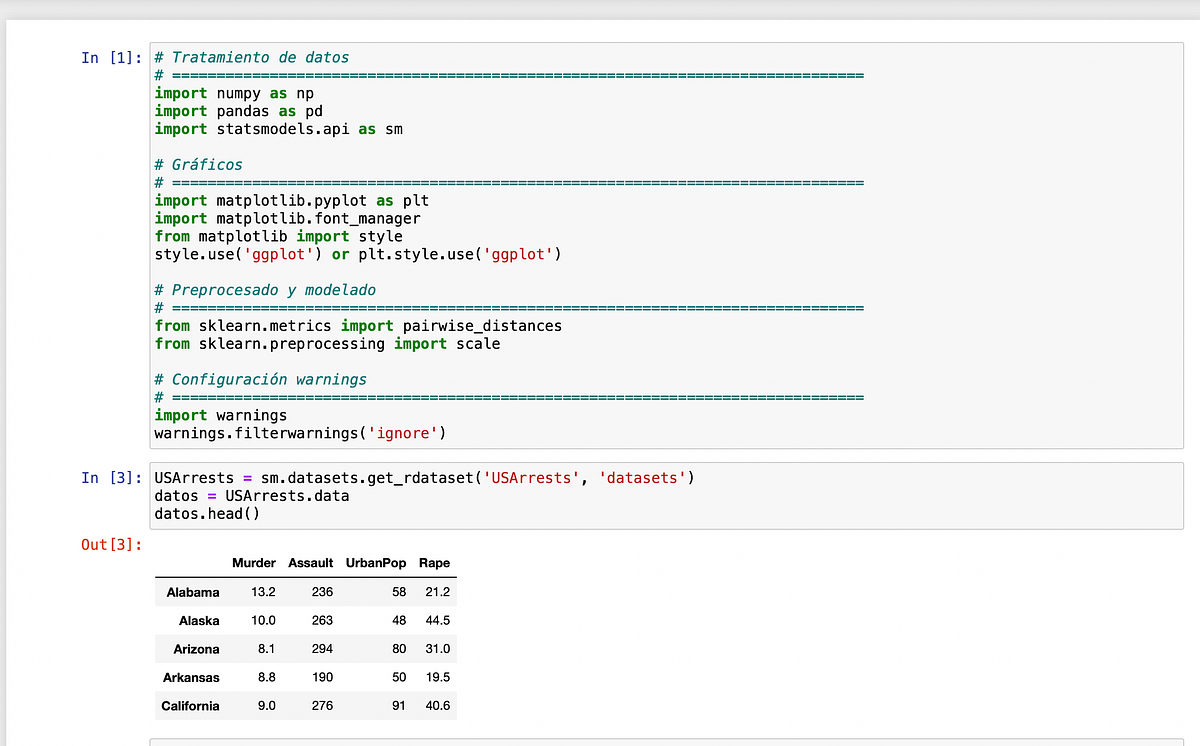Click the Murder column header
Screen dimensions: 1200x746
pos(254,563)
